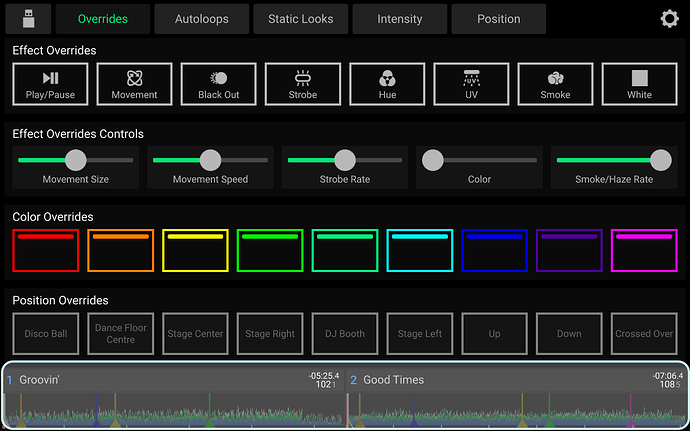Open the Position tab
Screen dimensions: 690x431
(499, 19)
